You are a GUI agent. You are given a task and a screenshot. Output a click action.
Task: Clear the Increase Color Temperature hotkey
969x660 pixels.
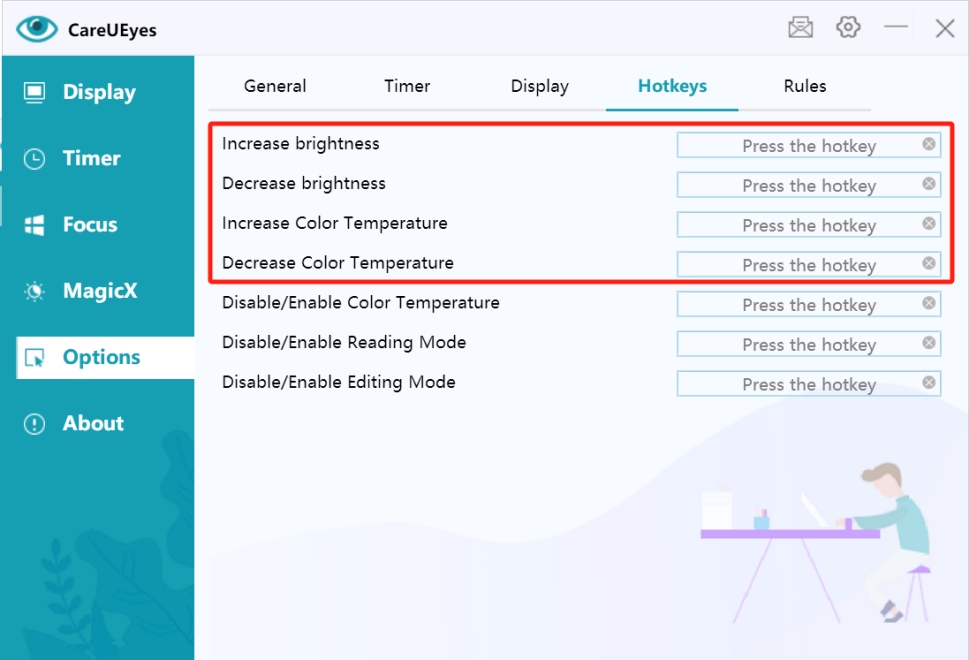click(x=928, y=224)
